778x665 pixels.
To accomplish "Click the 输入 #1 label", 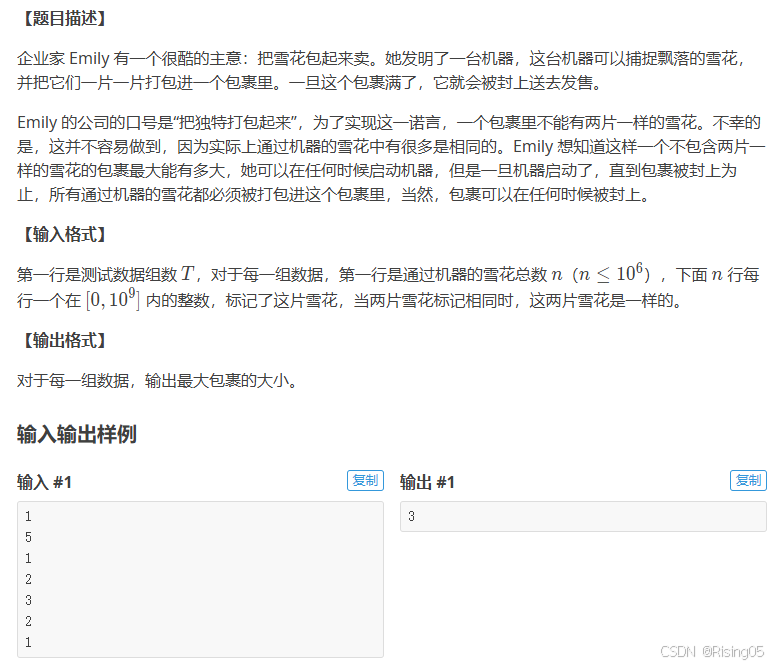I will coord(44,482).
